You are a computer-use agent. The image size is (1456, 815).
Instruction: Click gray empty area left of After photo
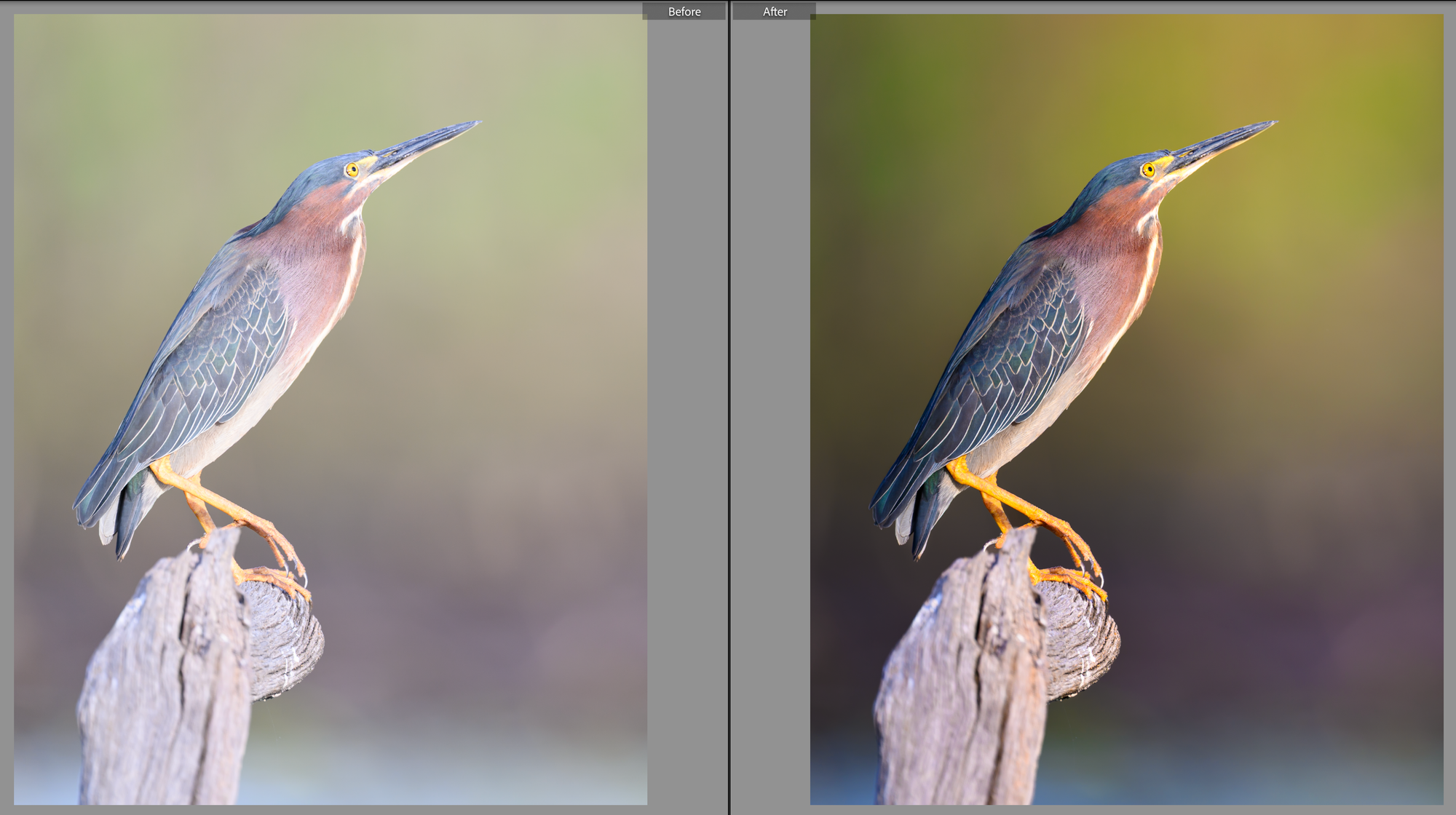click(771, 407)
